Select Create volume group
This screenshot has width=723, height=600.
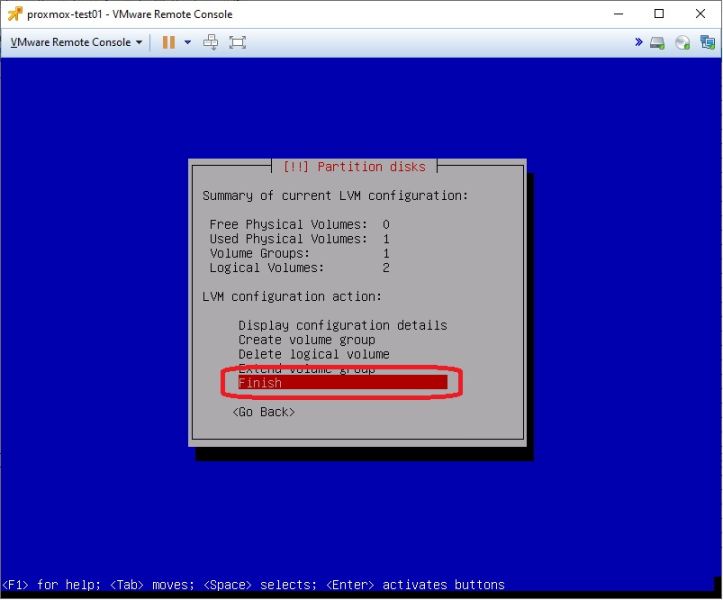[307, 340]
